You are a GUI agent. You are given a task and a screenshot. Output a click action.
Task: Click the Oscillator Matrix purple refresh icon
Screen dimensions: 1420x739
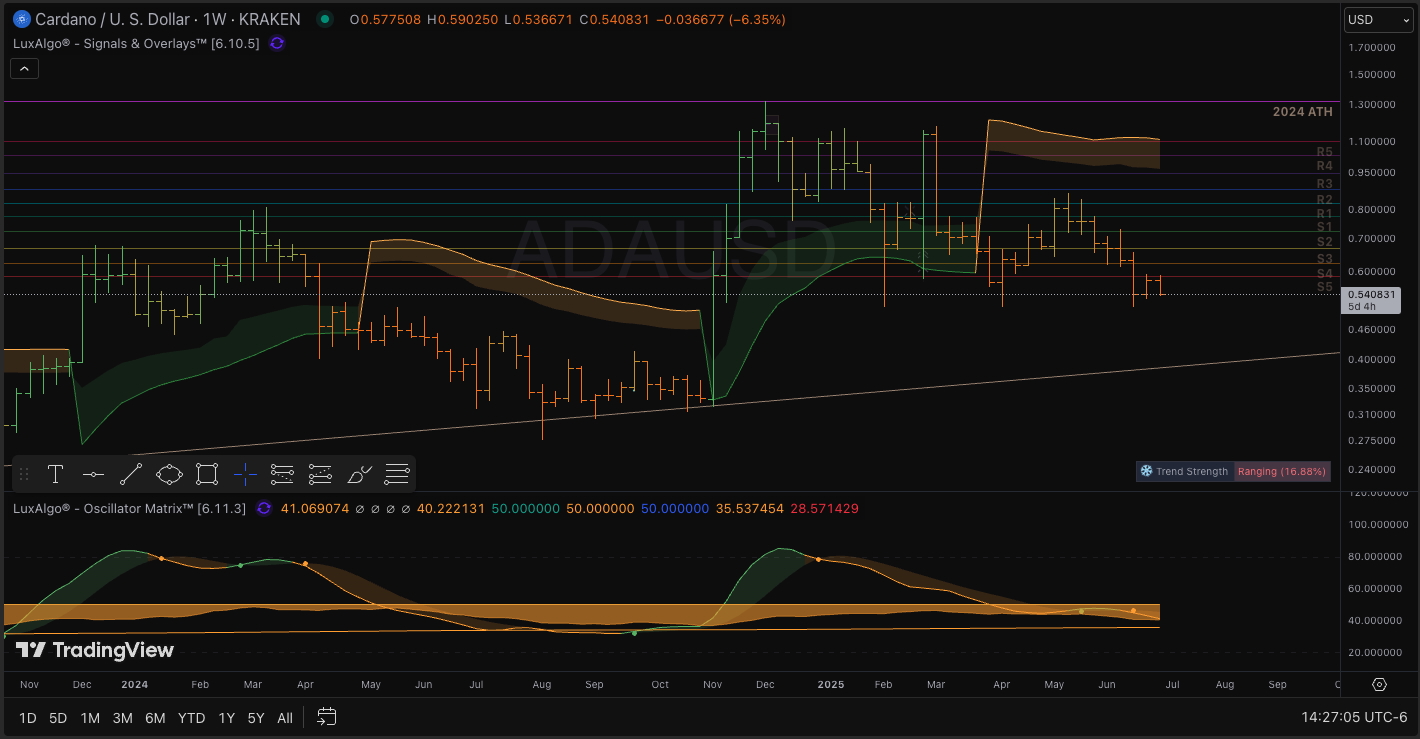coord(264,508)
